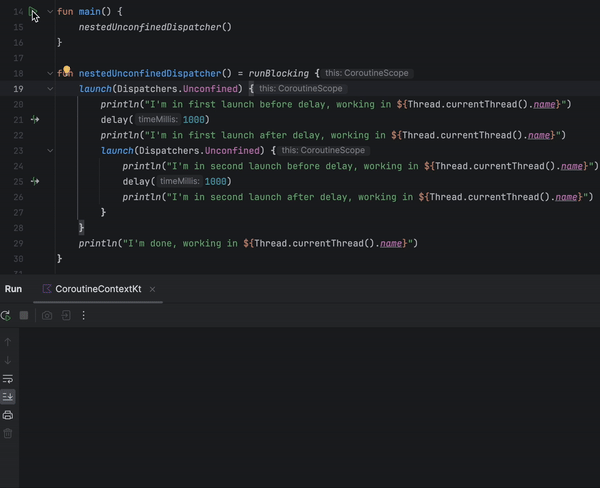The image size is (600, 488).
Task: Click the Run tool window title
Action: (13, 289)
